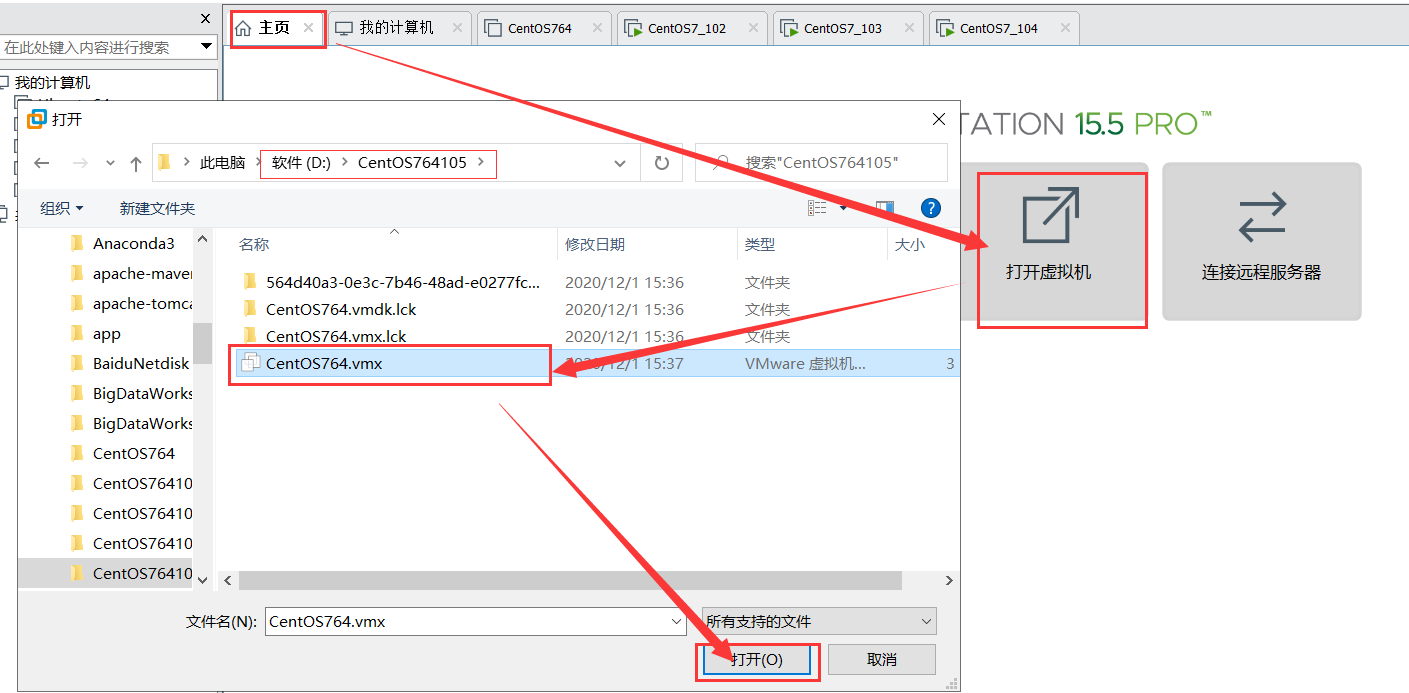Select the app folder in the tree
The image size is (1409, 693).
106,334
